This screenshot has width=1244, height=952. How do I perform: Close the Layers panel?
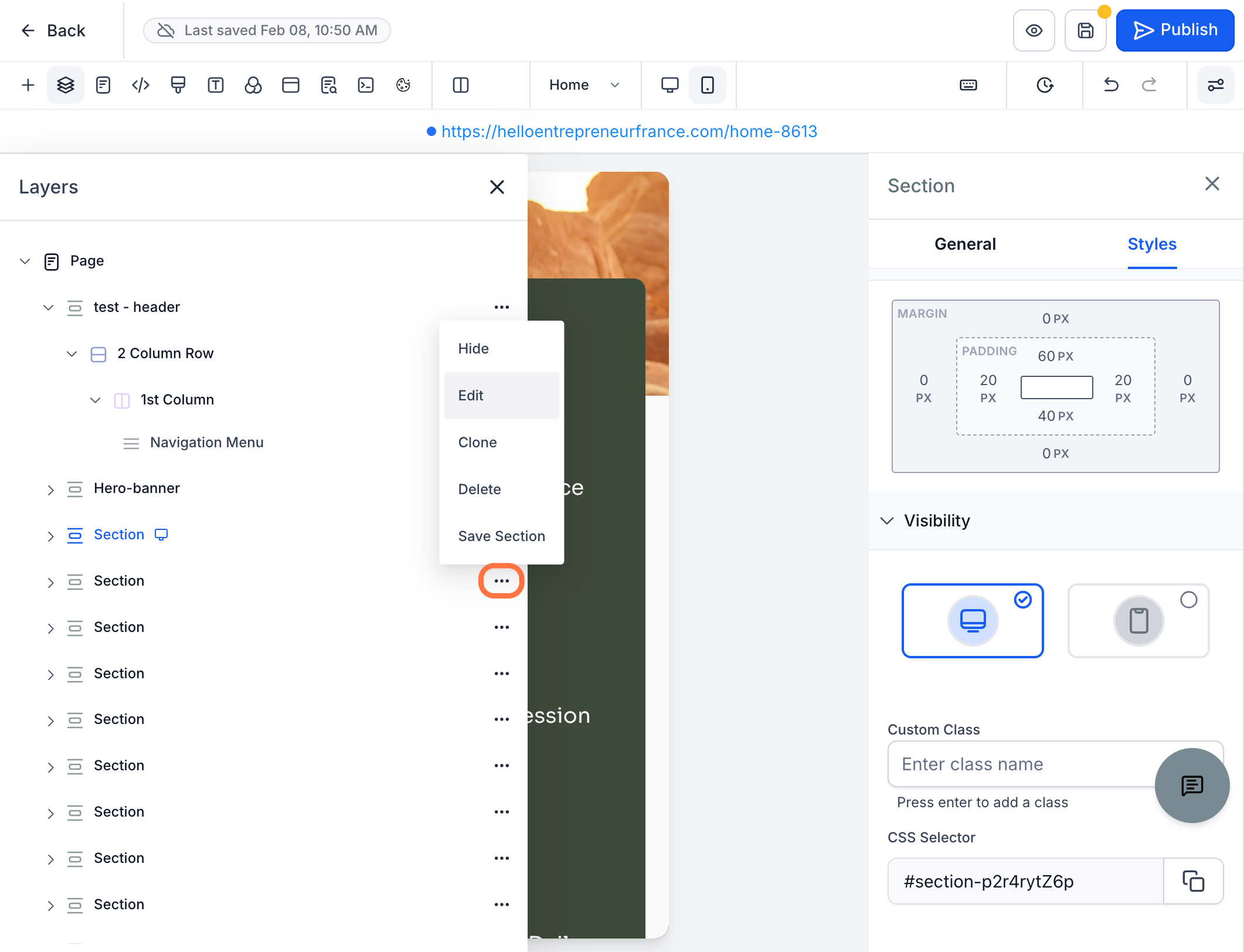point(497,187)
